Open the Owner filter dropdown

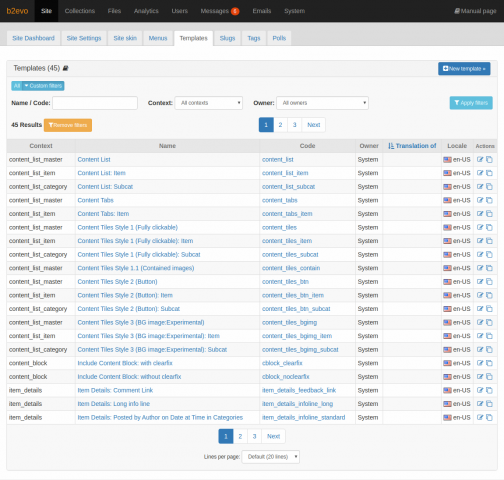(x=323, y=103)
